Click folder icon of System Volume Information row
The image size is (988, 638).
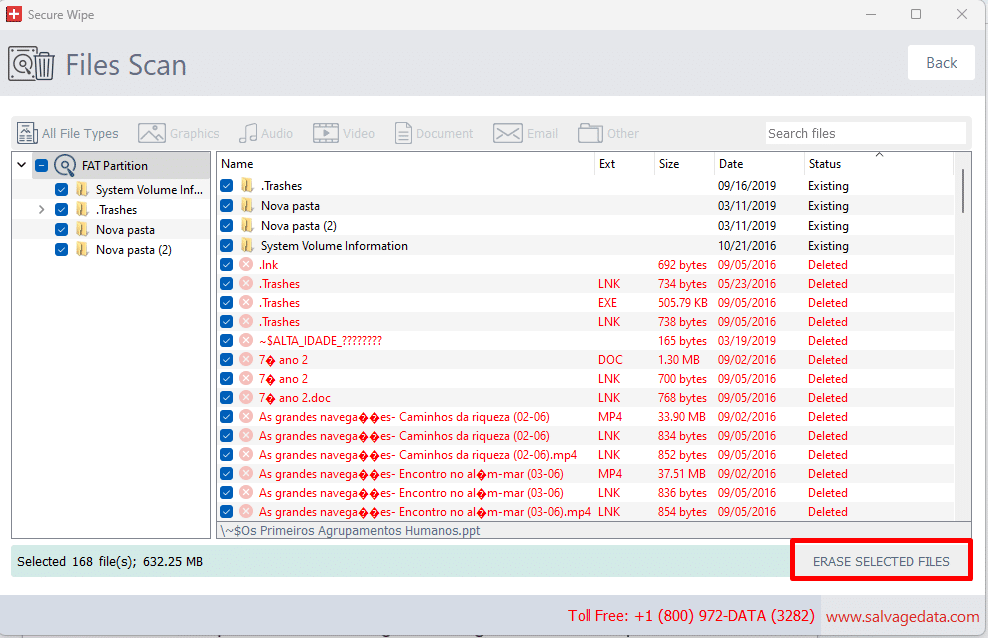point(247,246)
